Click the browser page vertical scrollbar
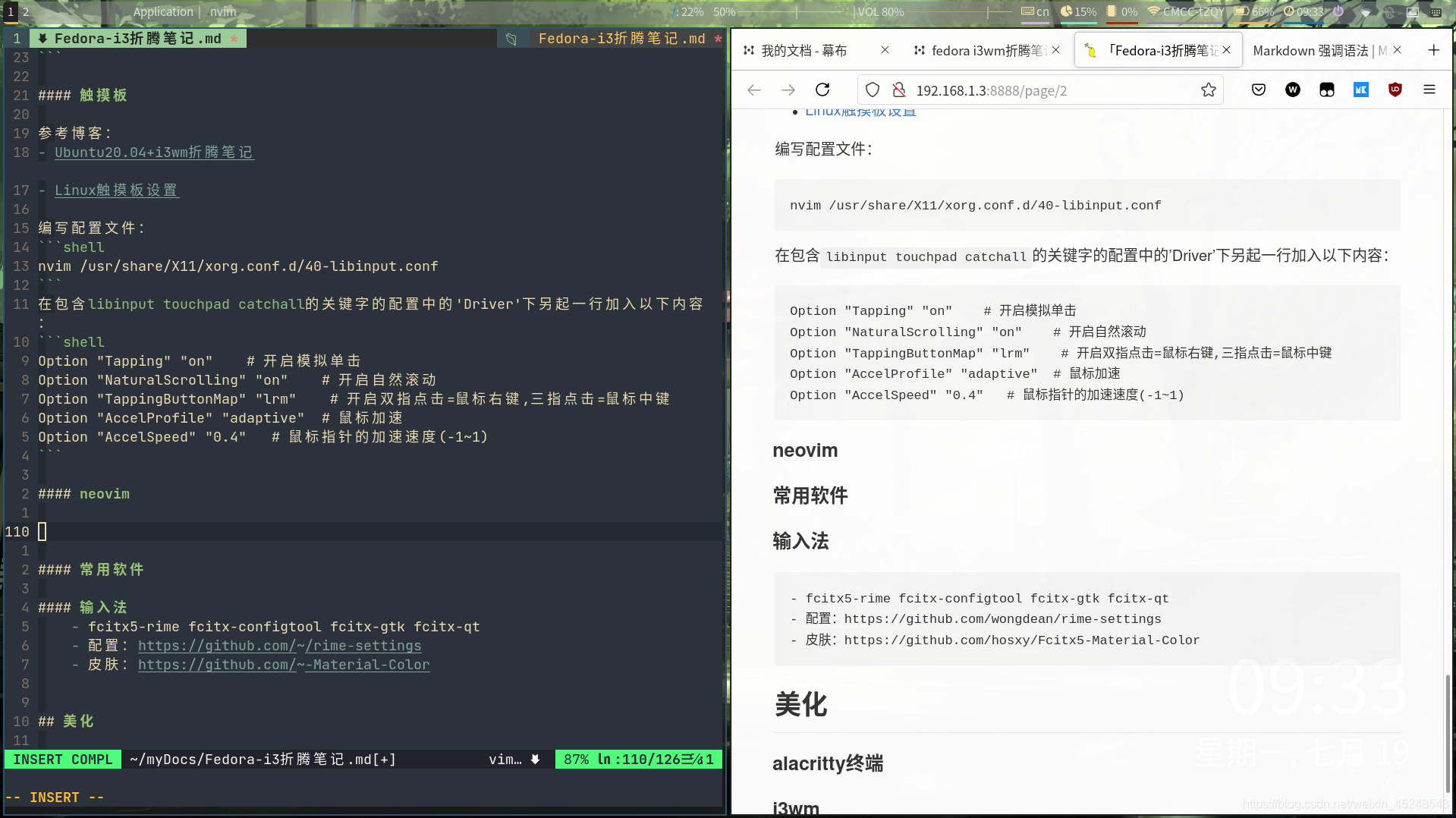 (1447, 732)
